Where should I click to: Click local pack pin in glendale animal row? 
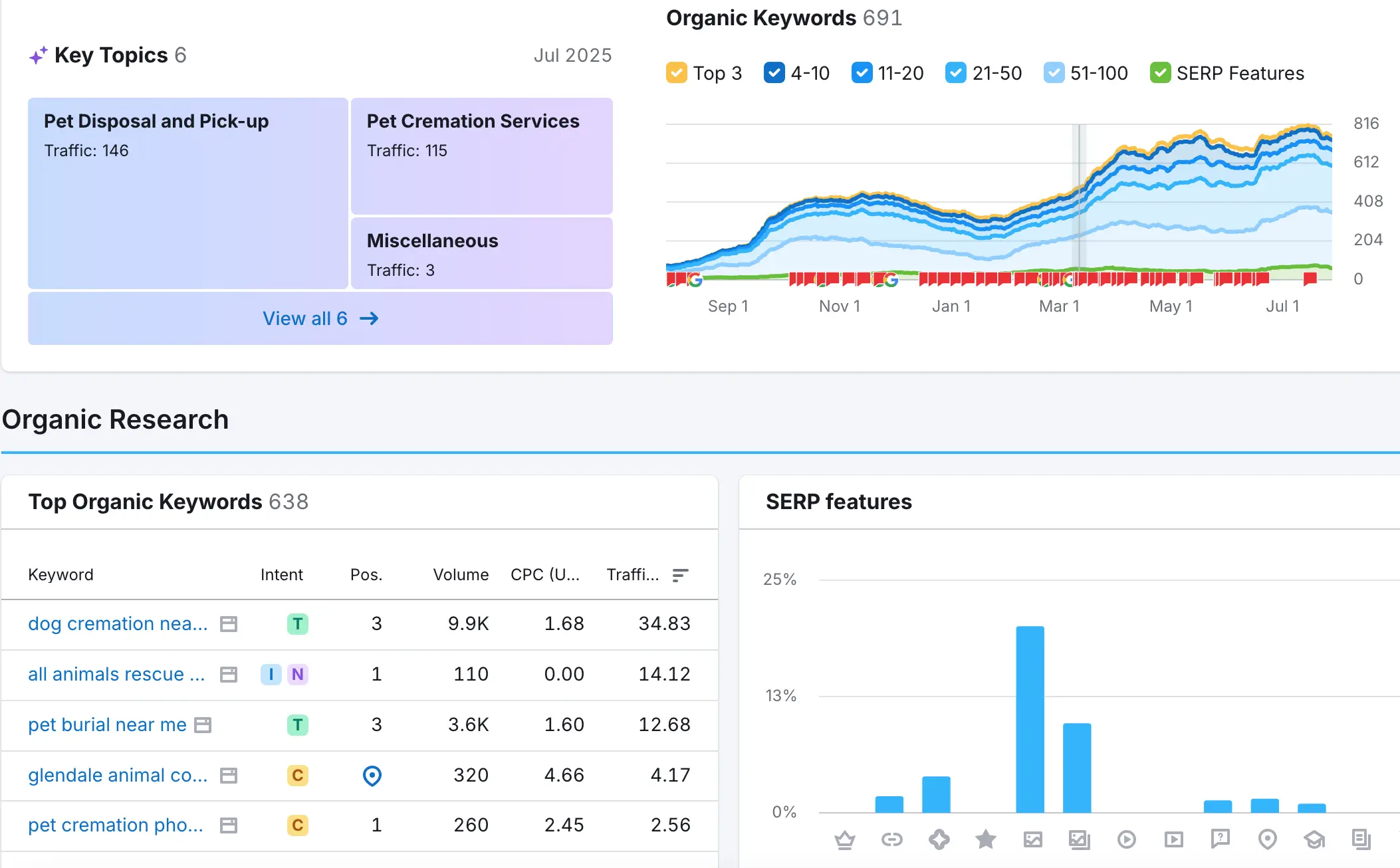372,776
